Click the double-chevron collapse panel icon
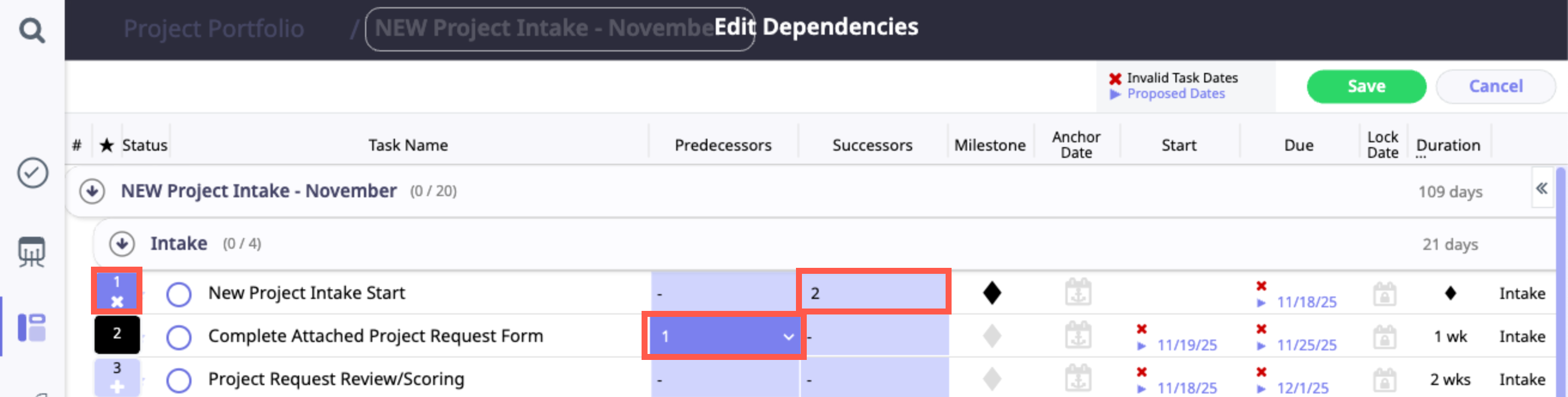 tap(1541, 188)
